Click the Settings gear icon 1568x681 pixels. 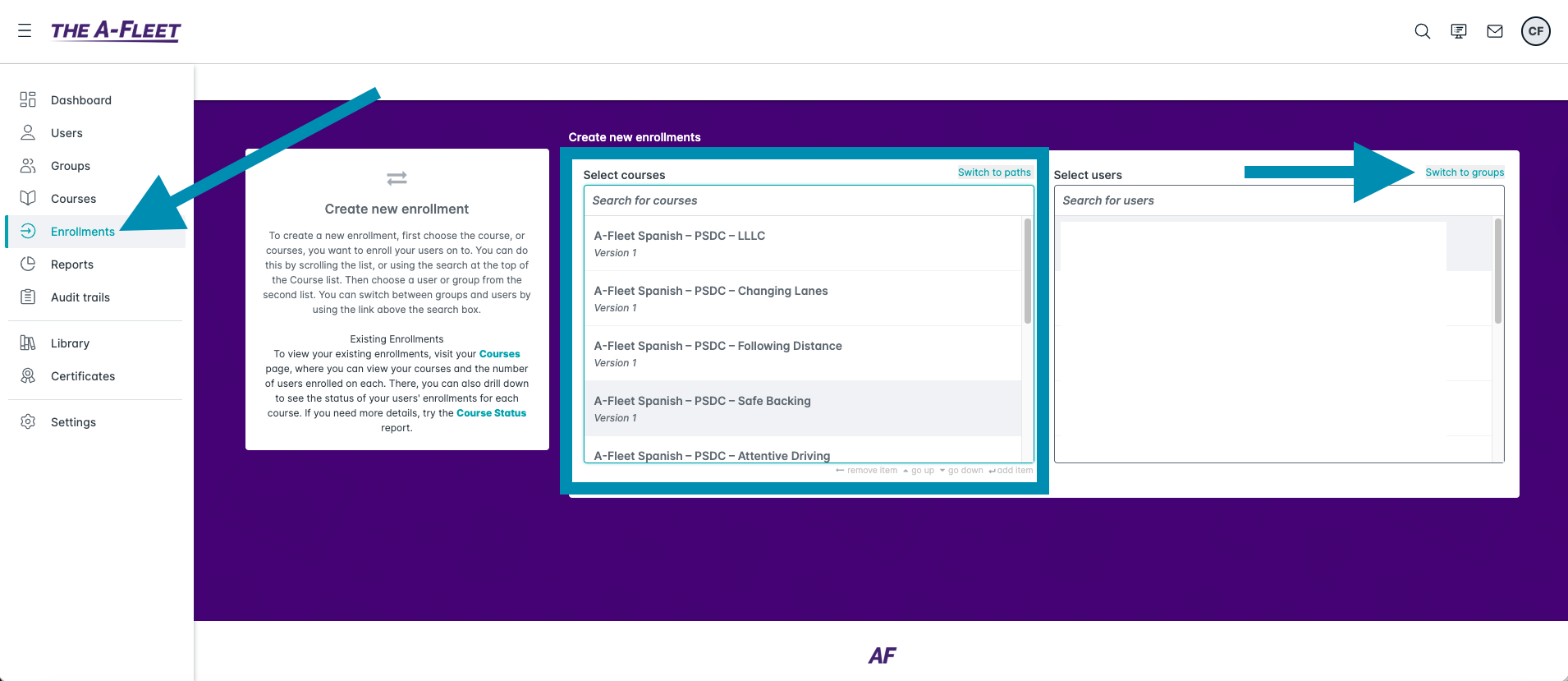click(x=28, y=421)
